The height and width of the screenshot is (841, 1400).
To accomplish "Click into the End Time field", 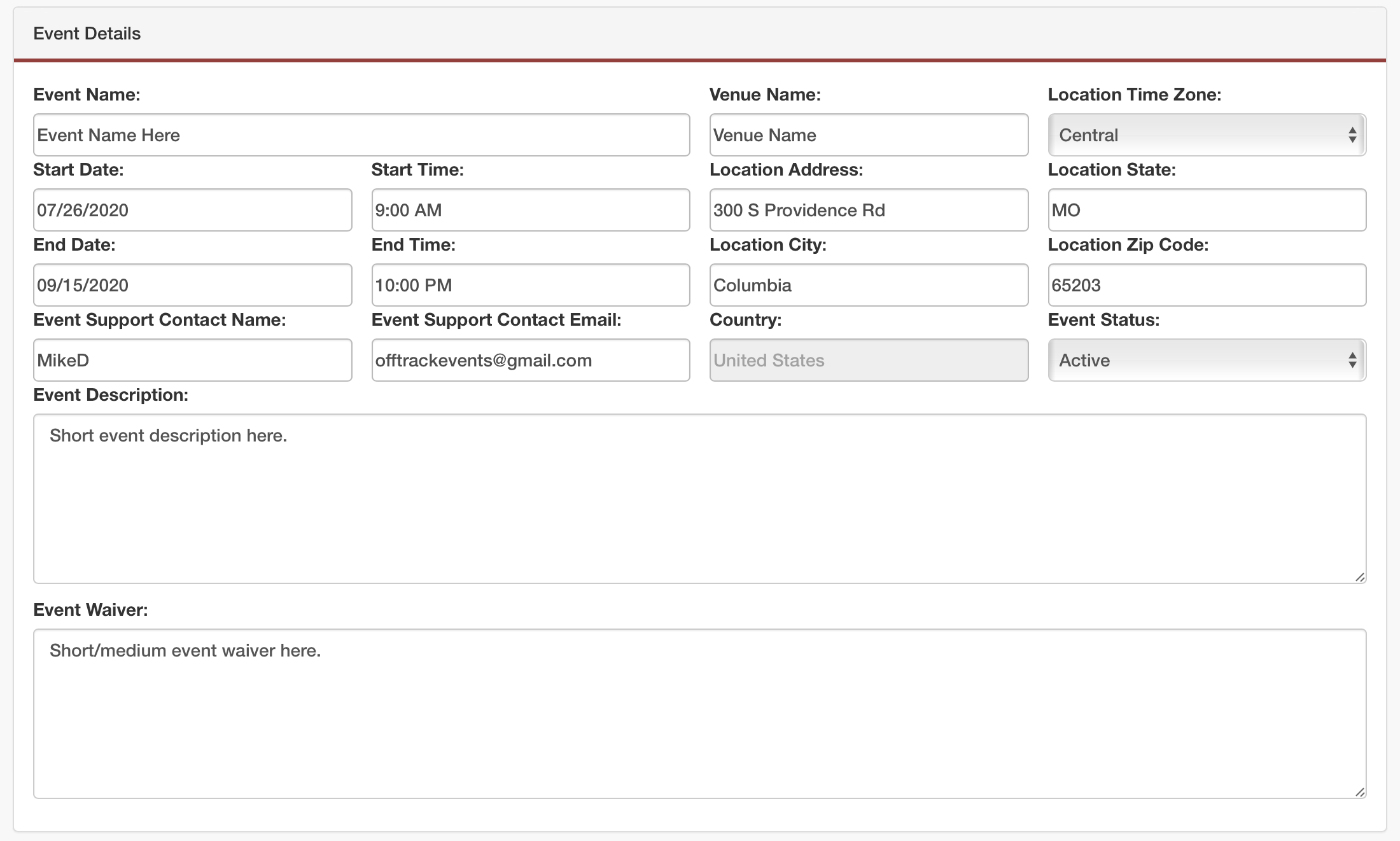I will click(530, 285).
